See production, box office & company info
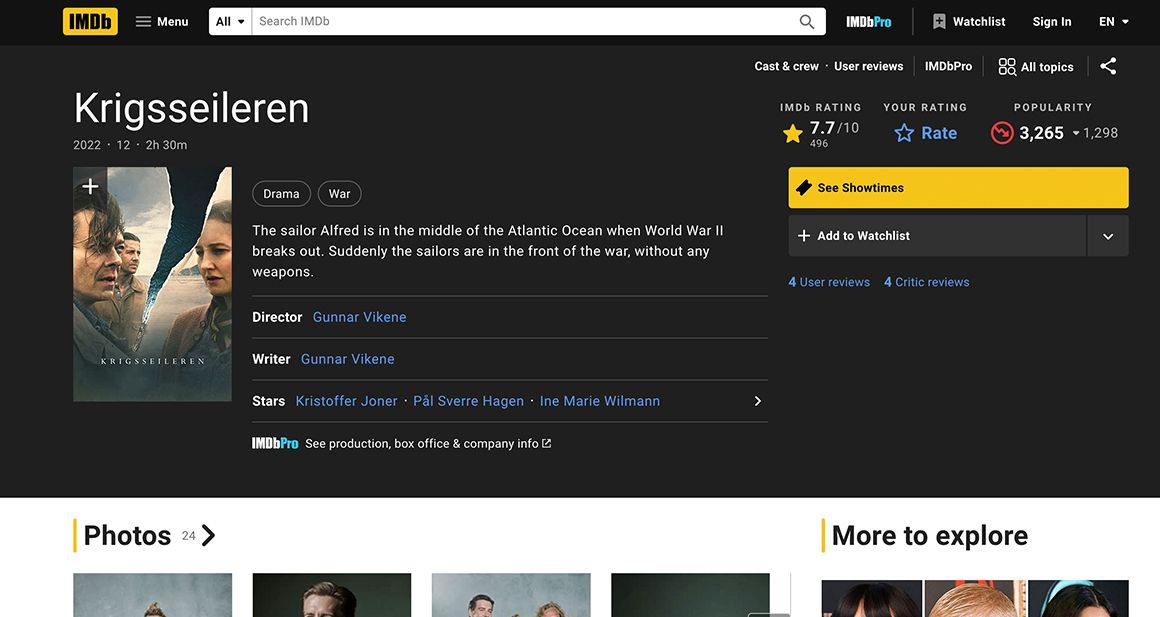Image resolution: width=1160 pixels, height=617 pixels. click(x=428, y=444)
